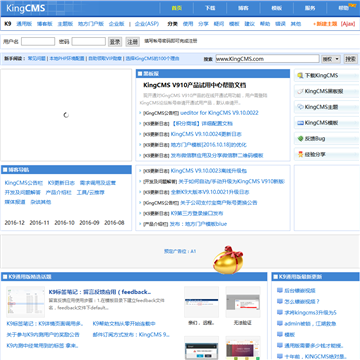Open KingCMS V9.10.0024更新日志 article

point(206,134)
